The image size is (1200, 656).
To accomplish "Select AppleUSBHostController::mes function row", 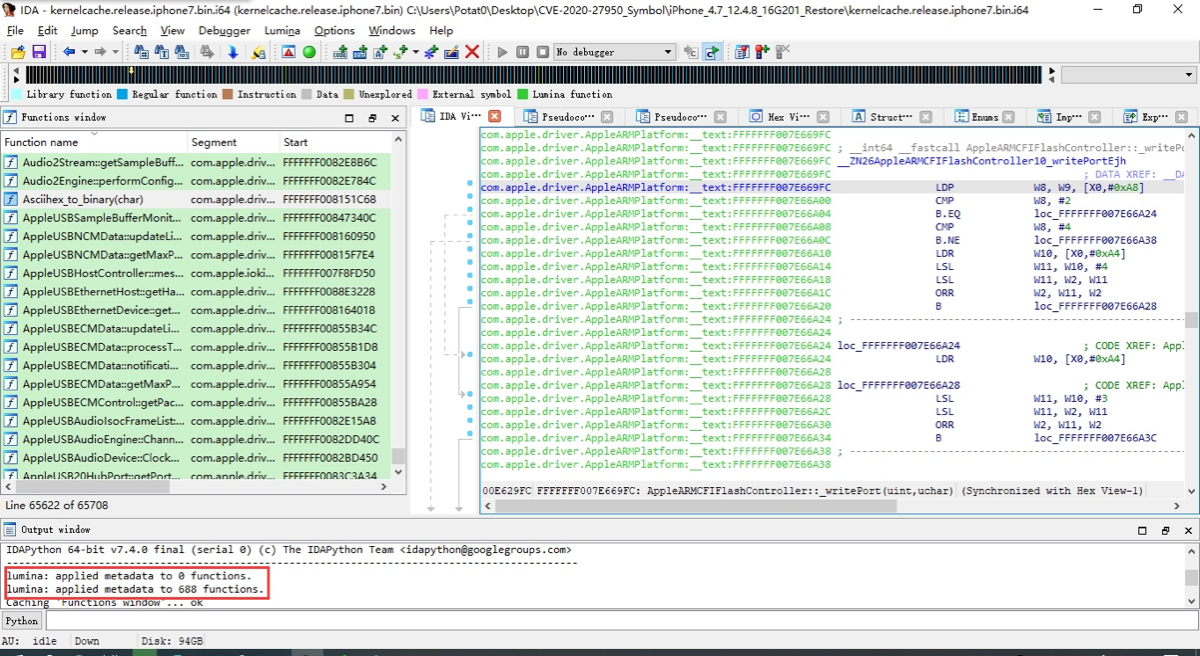I will (196, 273).
